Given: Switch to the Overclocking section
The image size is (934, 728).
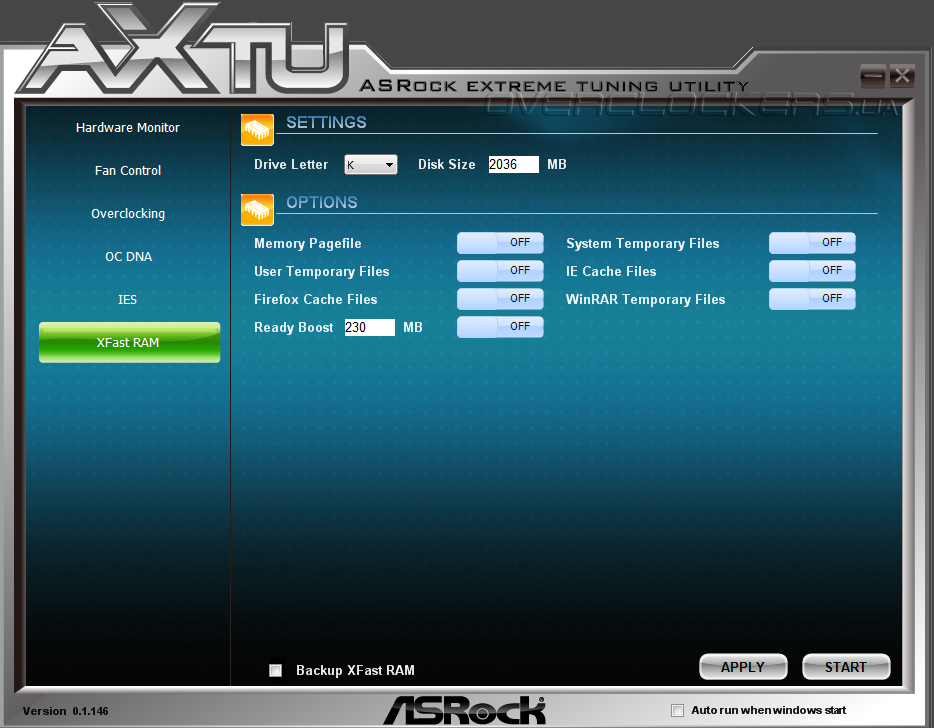Looking at the screenshot, I should [x=127, y=213].
